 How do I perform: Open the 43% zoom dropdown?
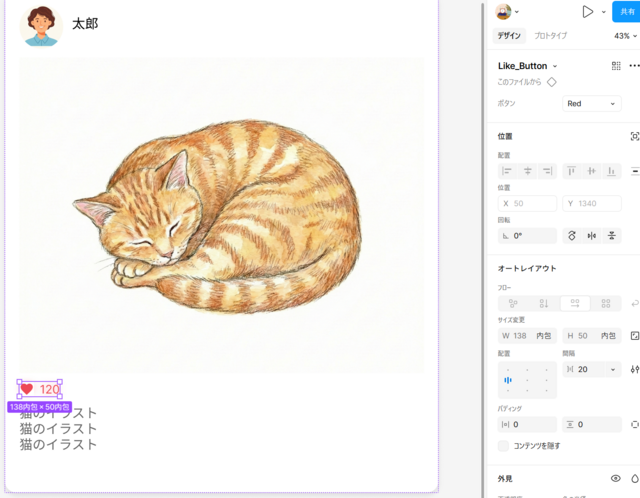coord(625,36)
